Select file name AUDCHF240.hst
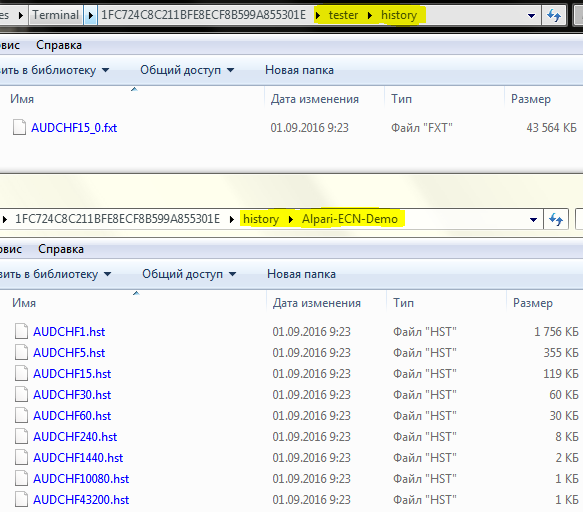Image resolution: width=583 pixels, height=512 pixels. point(75,437)
